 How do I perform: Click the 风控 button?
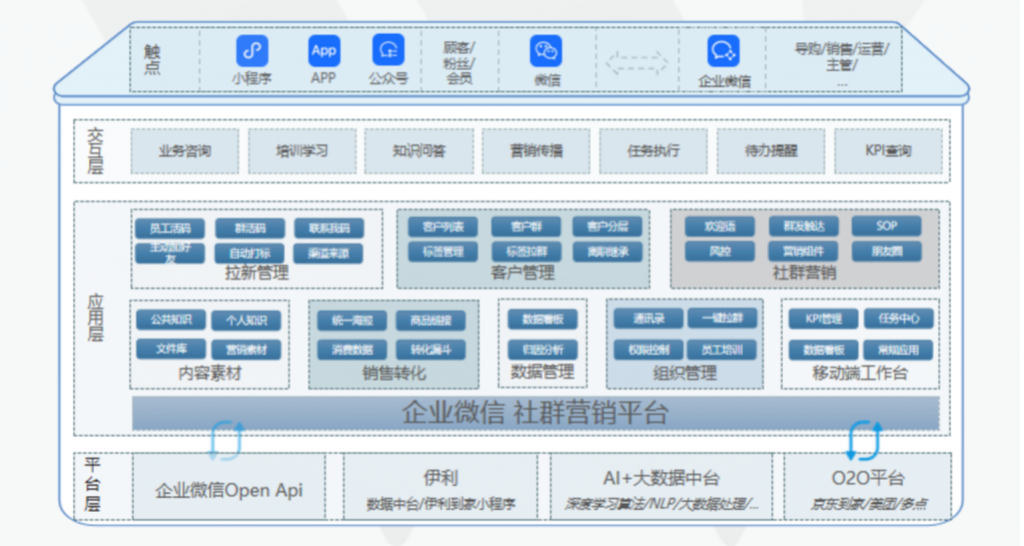click(720, 251)
